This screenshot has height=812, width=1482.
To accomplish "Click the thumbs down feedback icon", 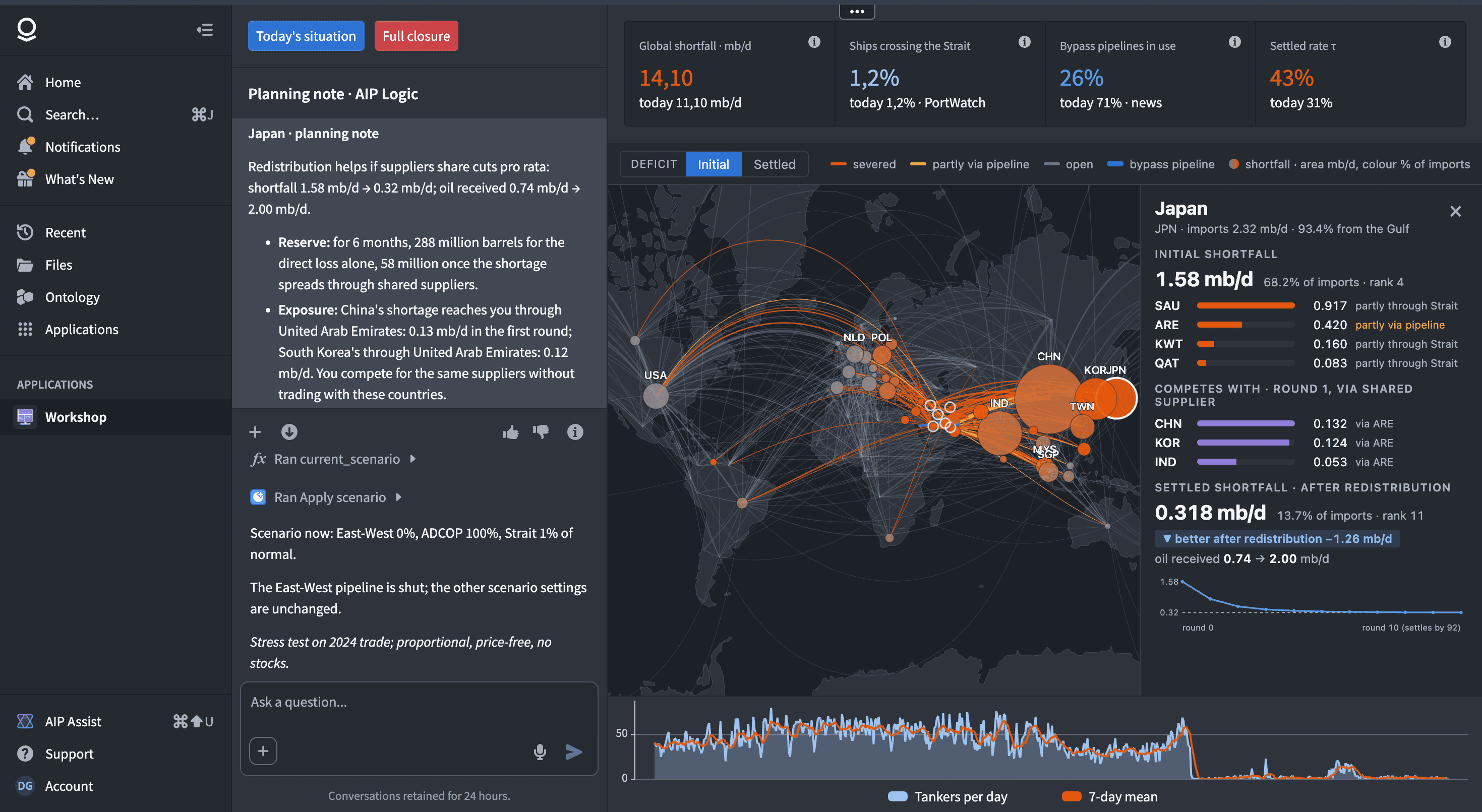I will (x=541, y=432).
